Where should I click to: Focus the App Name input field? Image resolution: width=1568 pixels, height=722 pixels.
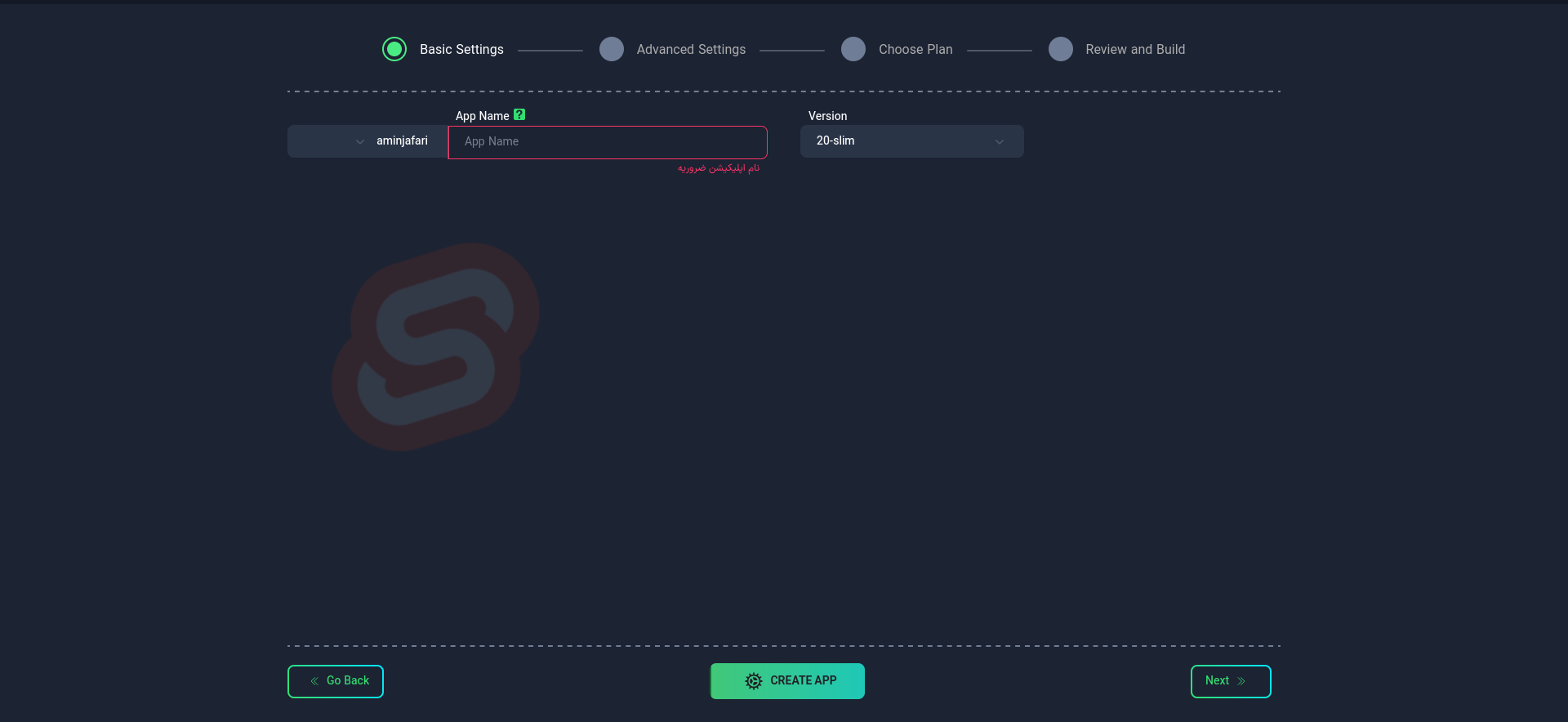tap(608, 142)
